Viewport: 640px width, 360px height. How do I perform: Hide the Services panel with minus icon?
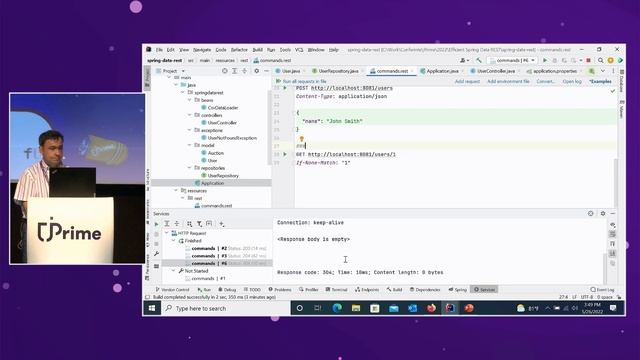pyautogui.click(x=613, y=213)
